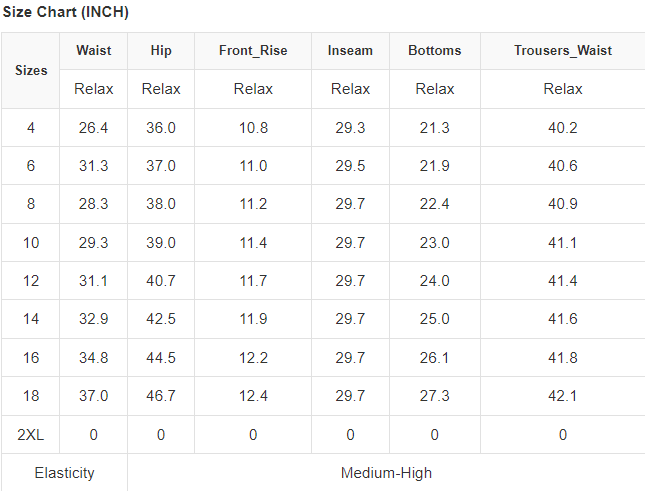The image size is (645, 491).
Task: Click the Sizes header cell
Action: [x=31, y=71]
